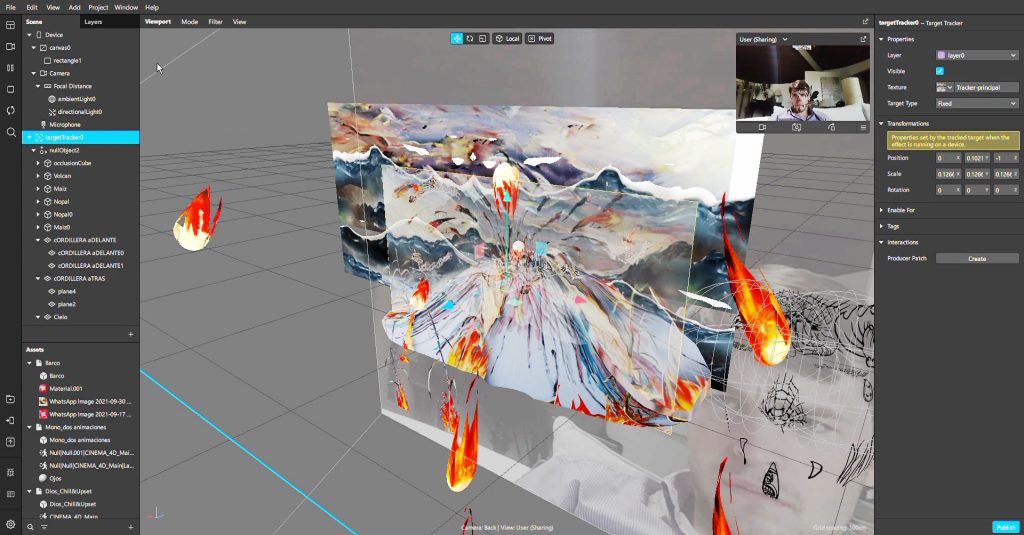This screenshot has width=1024, height=535.
Task: Toggle the Visible checkbox
Action: pos(940,71)
